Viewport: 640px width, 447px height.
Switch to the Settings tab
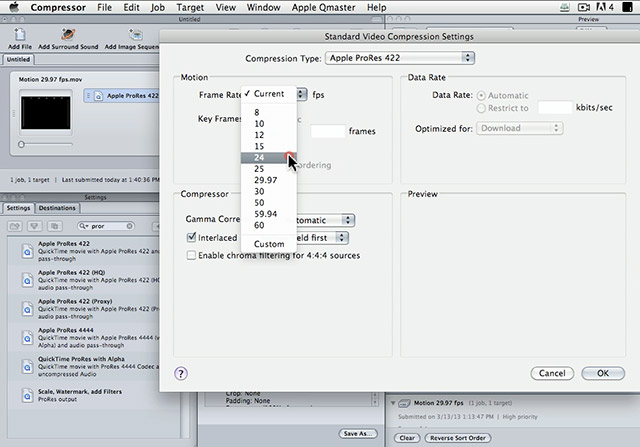click(x=18, y=208)
